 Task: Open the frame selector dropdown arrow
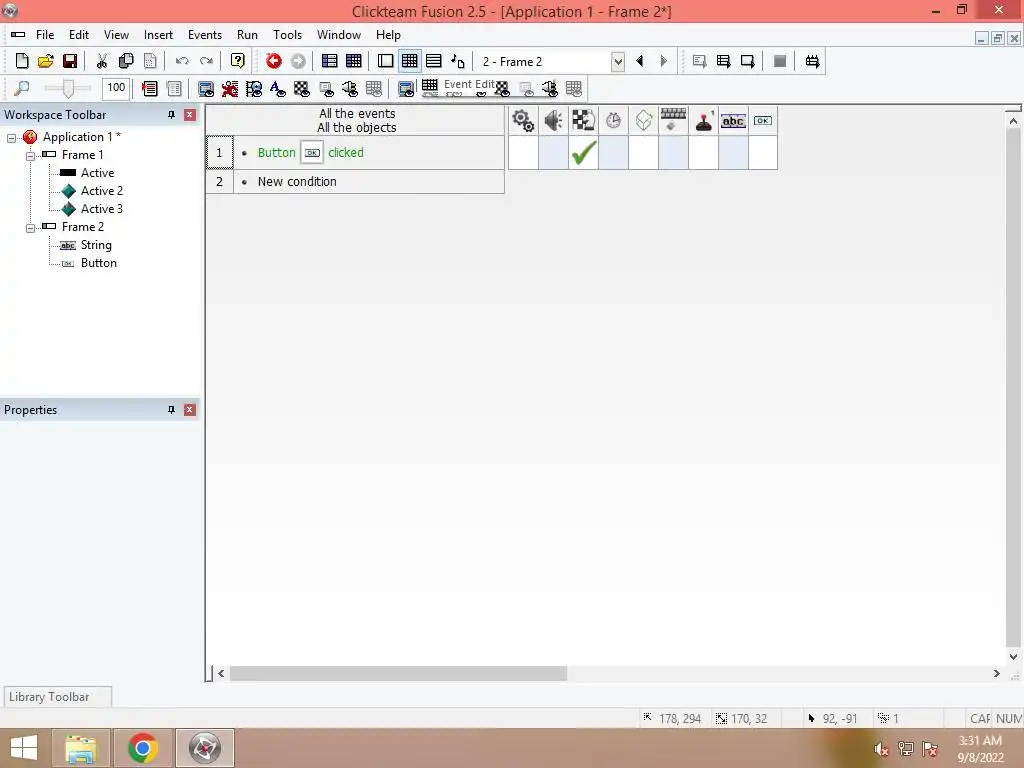[x=618, y=62]
